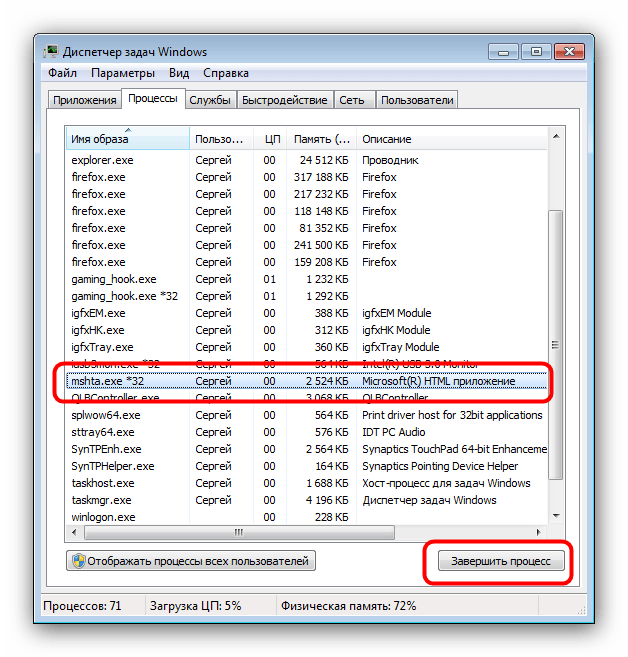Image resolution: width=628 pixels, height=657 pixels.
Task: Select the taskmgr.exe process
Action: click(x=306, y=500)
